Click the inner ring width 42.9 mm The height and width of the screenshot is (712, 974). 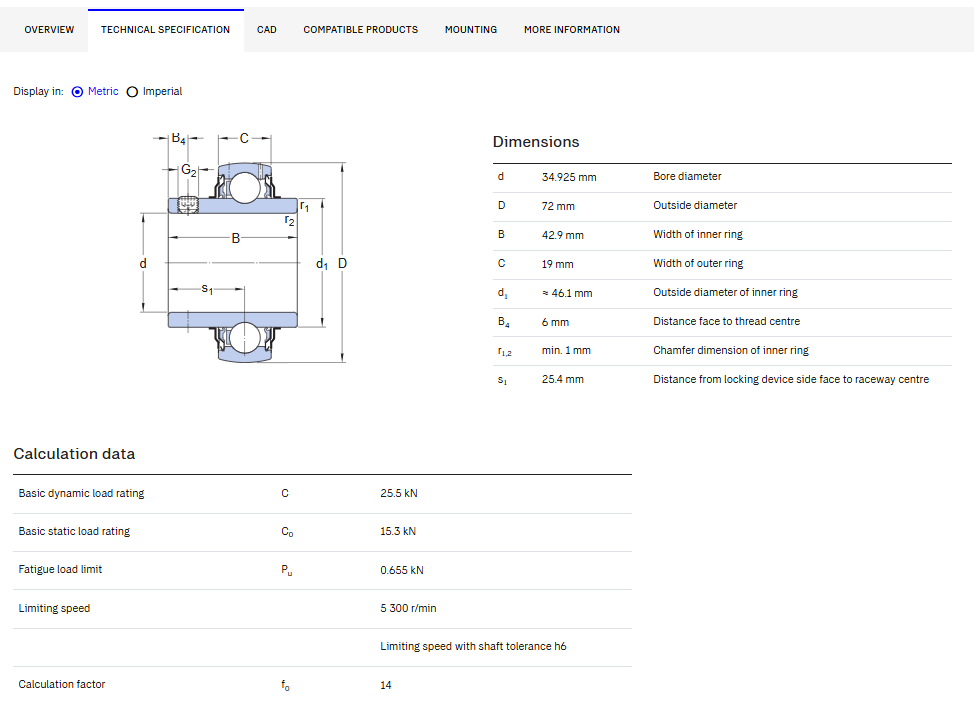point(562,235)
